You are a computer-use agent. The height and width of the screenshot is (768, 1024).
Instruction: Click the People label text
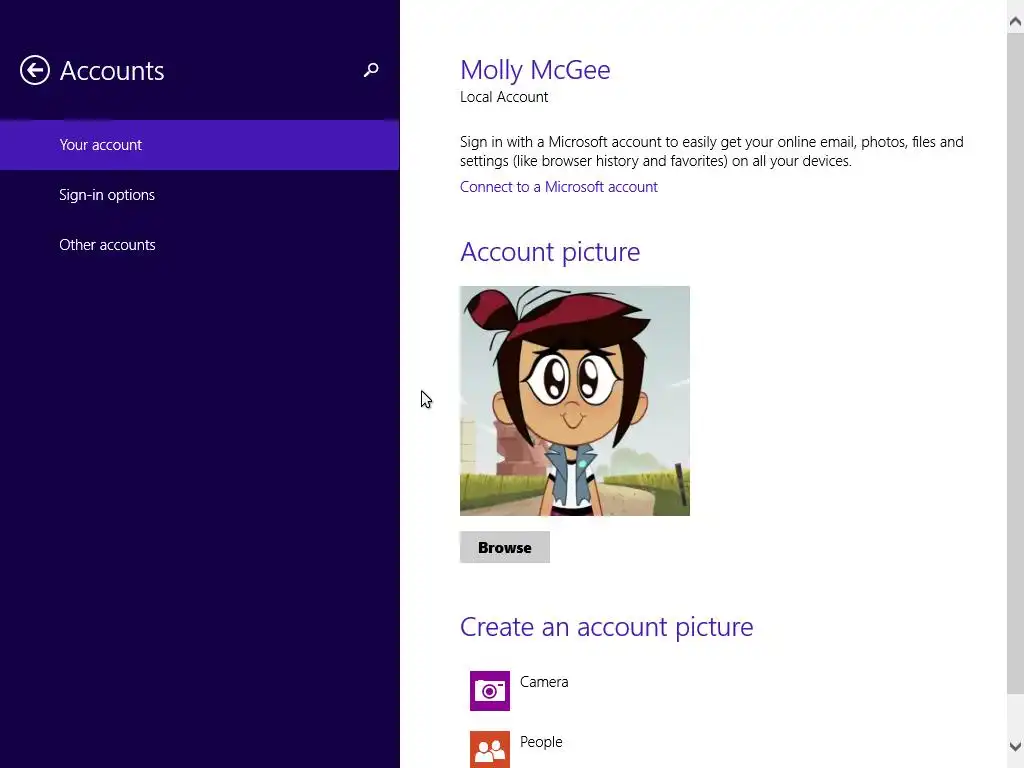pyautogui.click(x=541, y=742)
